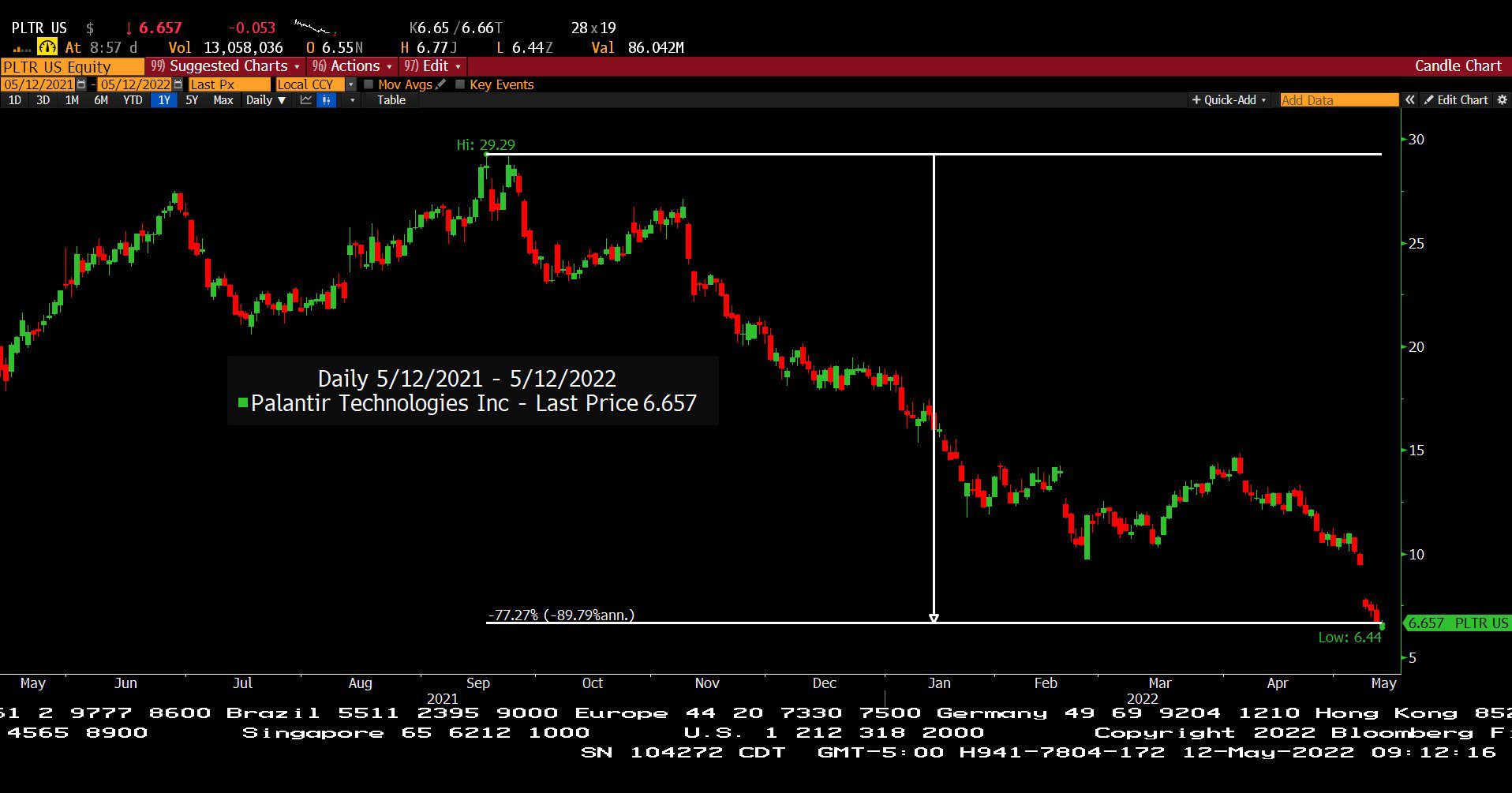Click the bid/ask 6.65 / 6.66 quote
The image size is (1512, 793).
point(456,28)
